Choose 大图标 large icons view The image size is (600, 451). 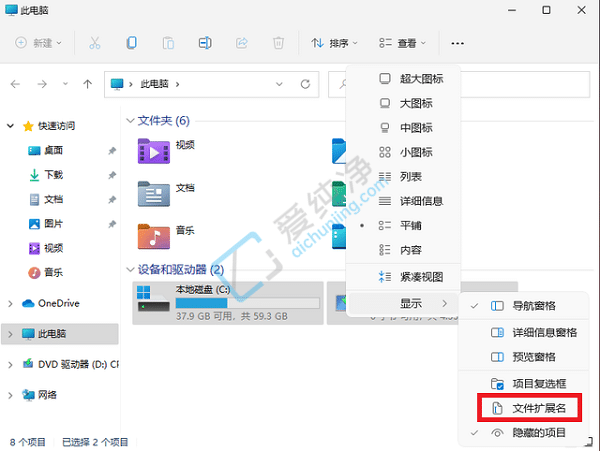[x=403, y=103]
